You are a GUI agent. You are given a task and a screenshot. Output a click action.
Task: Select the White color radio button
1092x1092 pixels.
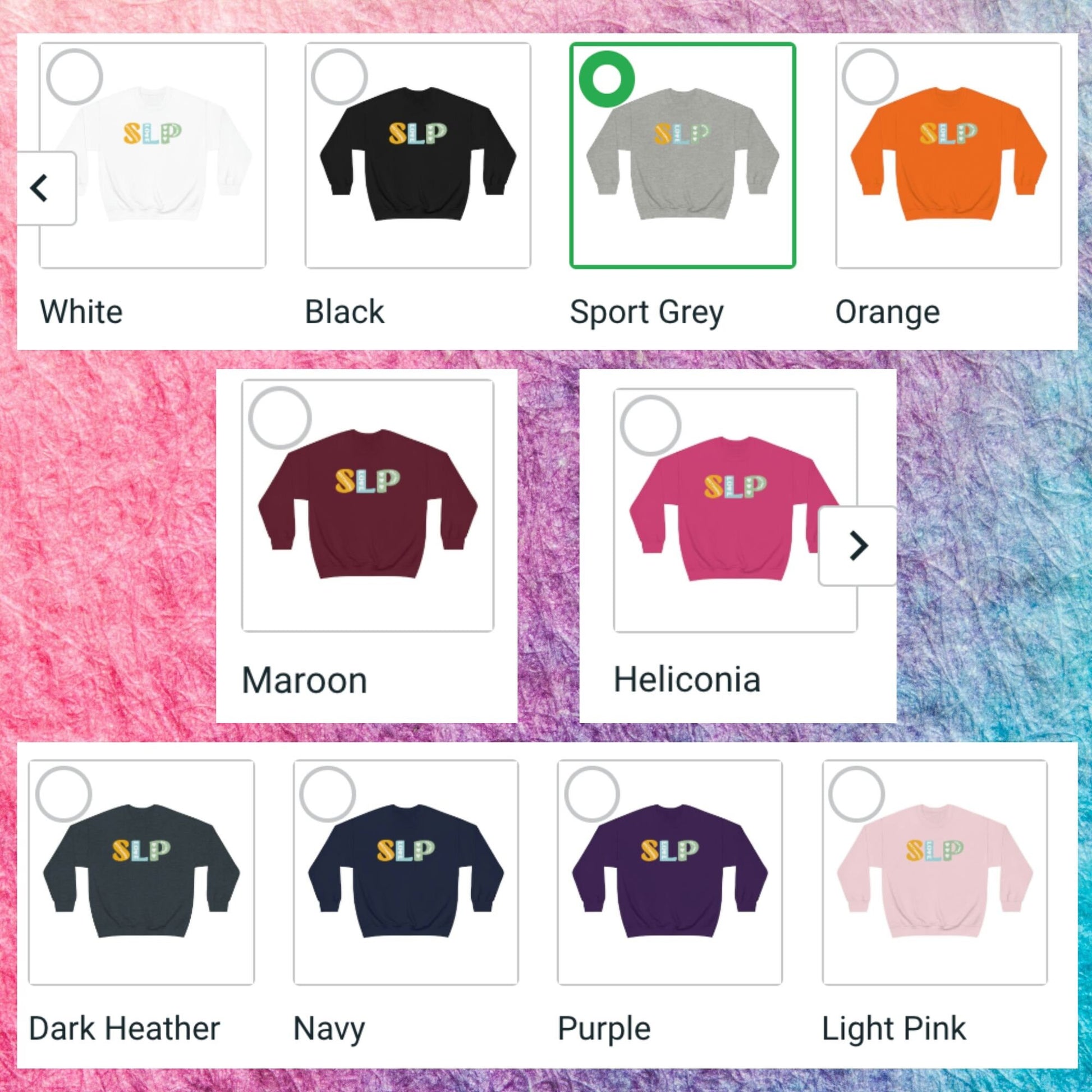tap(75, 77)
